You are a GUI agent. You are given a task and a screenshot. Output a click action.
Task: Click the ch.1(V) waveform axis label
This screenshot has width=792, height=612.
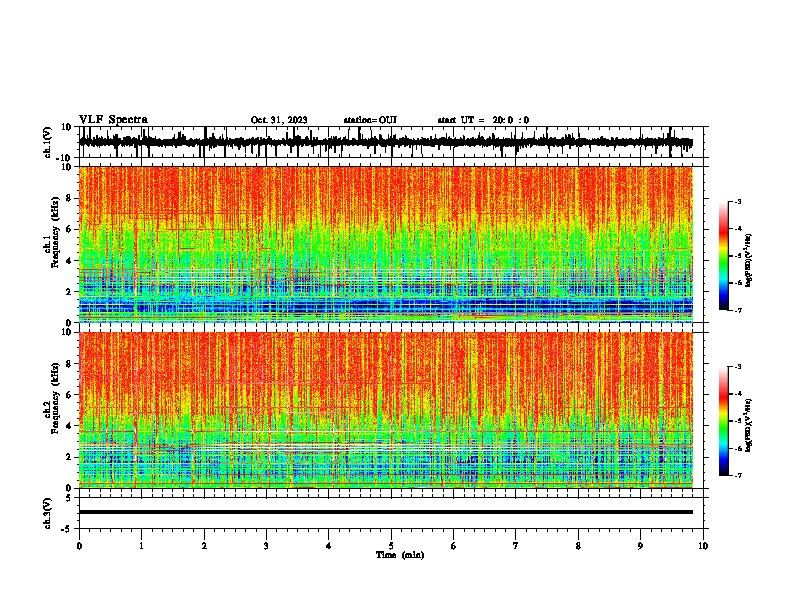click(x=48, y=142)
